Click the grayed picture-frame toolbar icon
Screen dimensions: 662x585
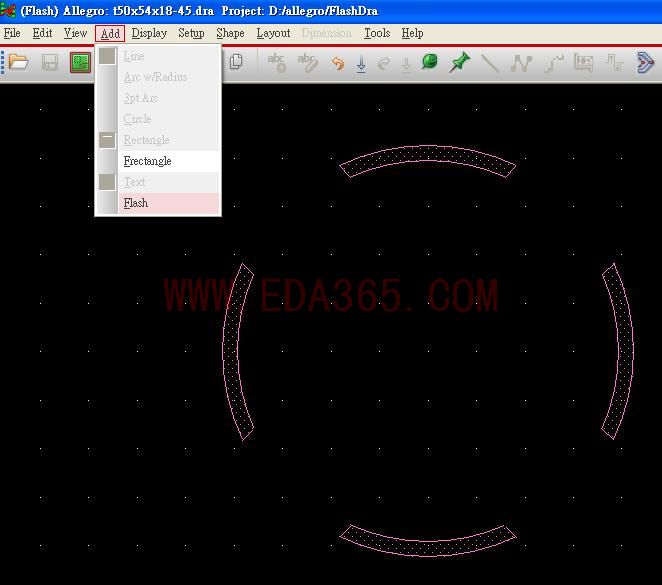tap(583, 63)
